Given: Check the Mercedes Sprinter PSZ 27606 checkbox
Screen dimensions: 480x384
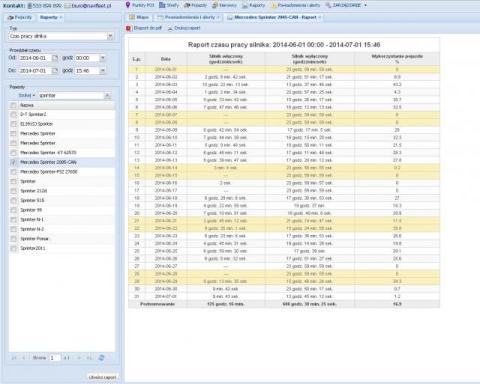Looking at the screenshot, I should tap(13, 172).
